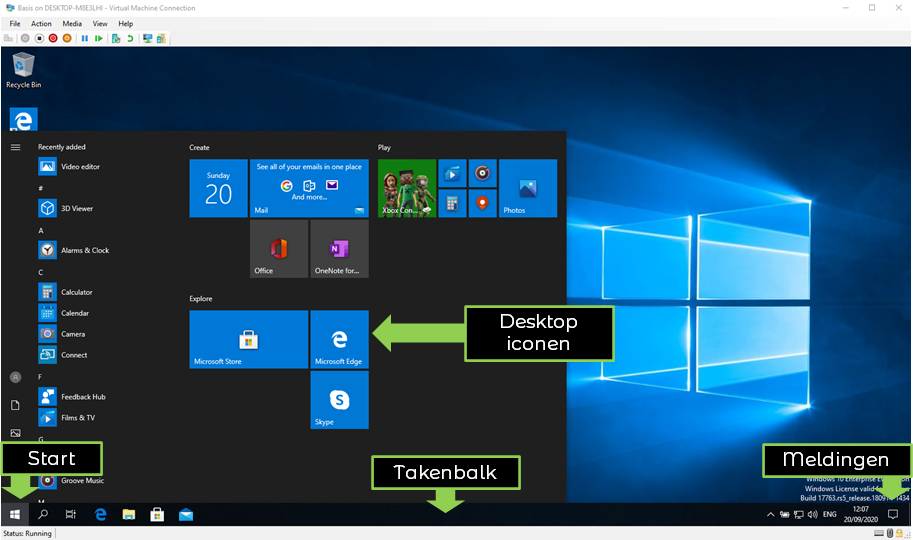Screen dimensions: 913x540
Task: Click the Enhanced Session monitor icon
Action: 147,38
